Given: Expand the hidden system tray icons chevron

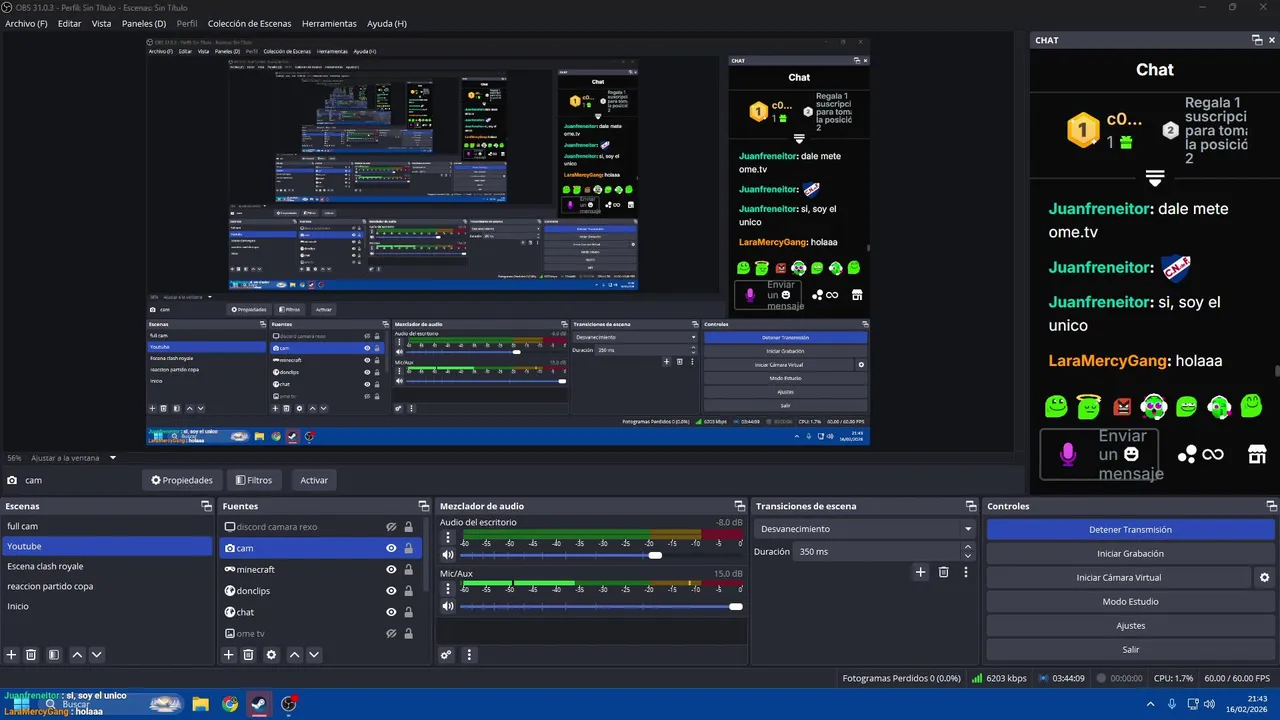Looking at the screenshot, I should click(1150, 704).
